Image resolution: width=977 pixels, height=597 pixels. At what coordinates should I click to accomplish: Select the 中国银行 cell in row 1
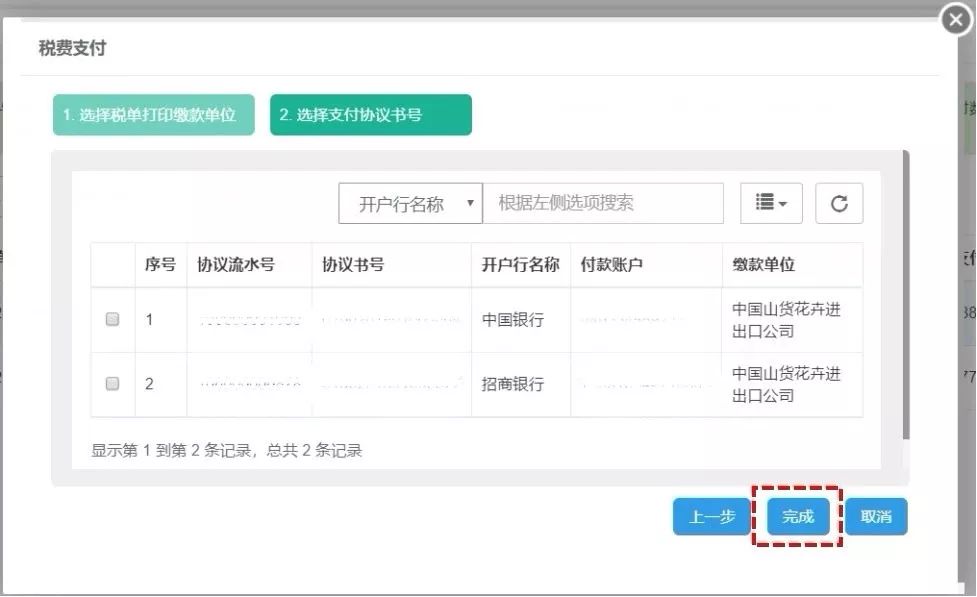[x=521, y=320]
